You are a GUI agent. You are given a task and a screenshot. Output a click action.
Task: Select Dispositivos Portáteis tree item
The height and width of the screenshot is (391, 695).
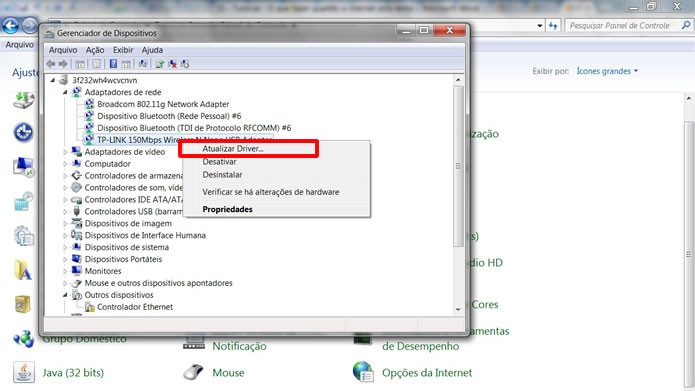123,259
